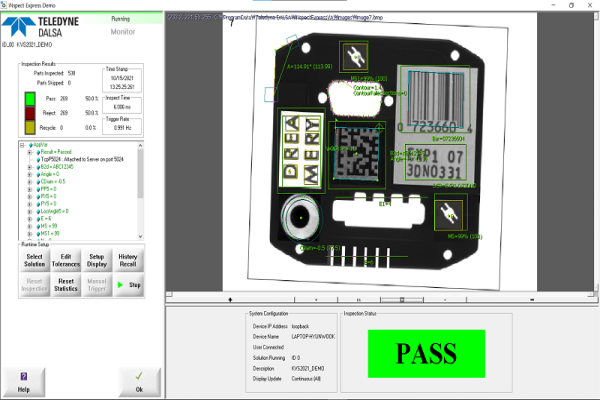Expand the MS = 99 node

pos(29,226)
